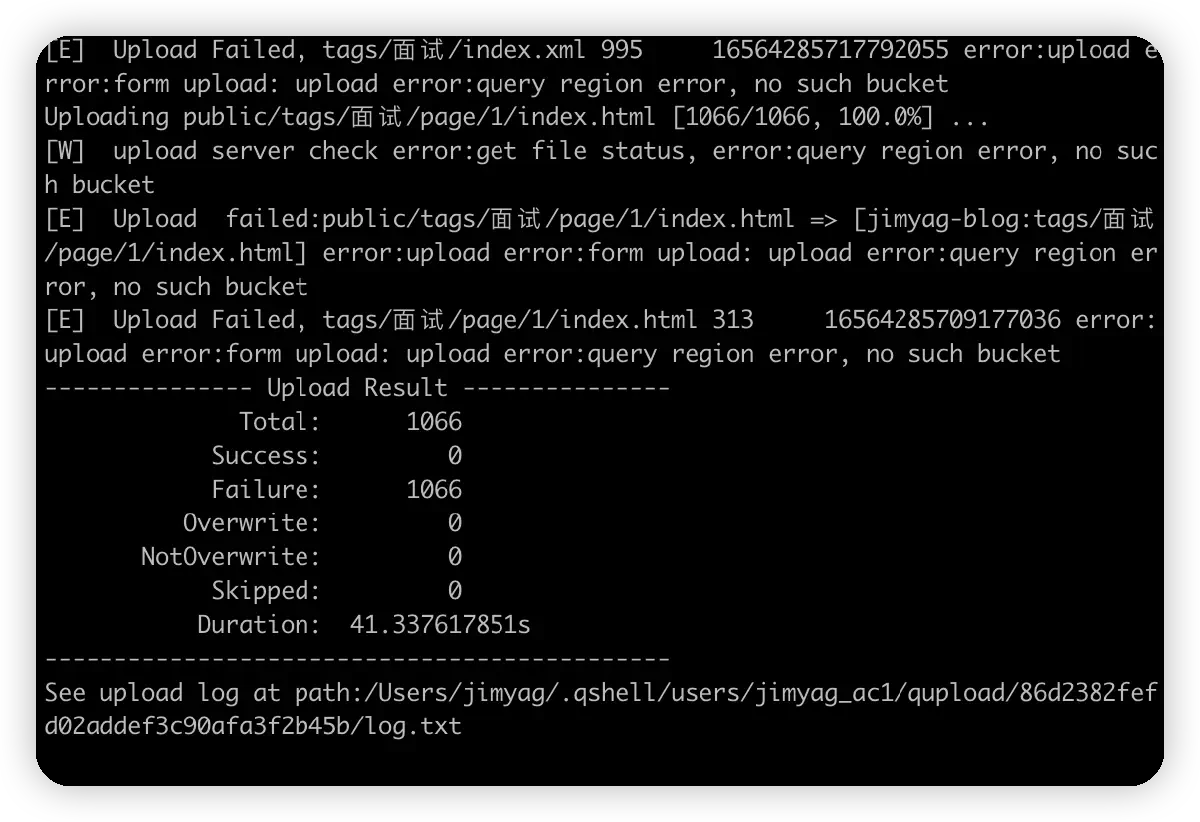Screen dimensions: 1200x822
Task: Click the Failure count value 1066
Action: [434, 490]
